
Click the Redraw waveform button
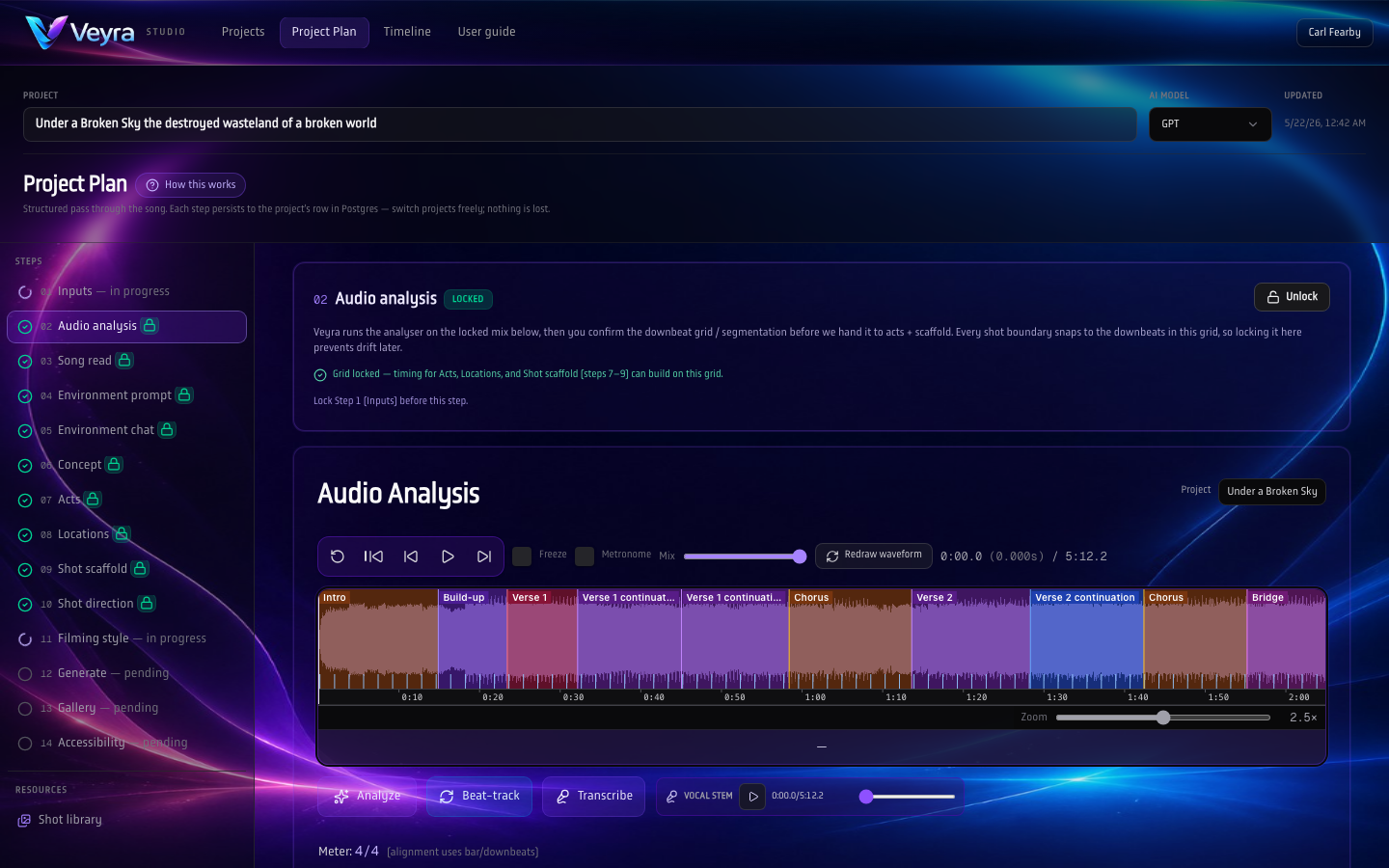pos(874,556)
